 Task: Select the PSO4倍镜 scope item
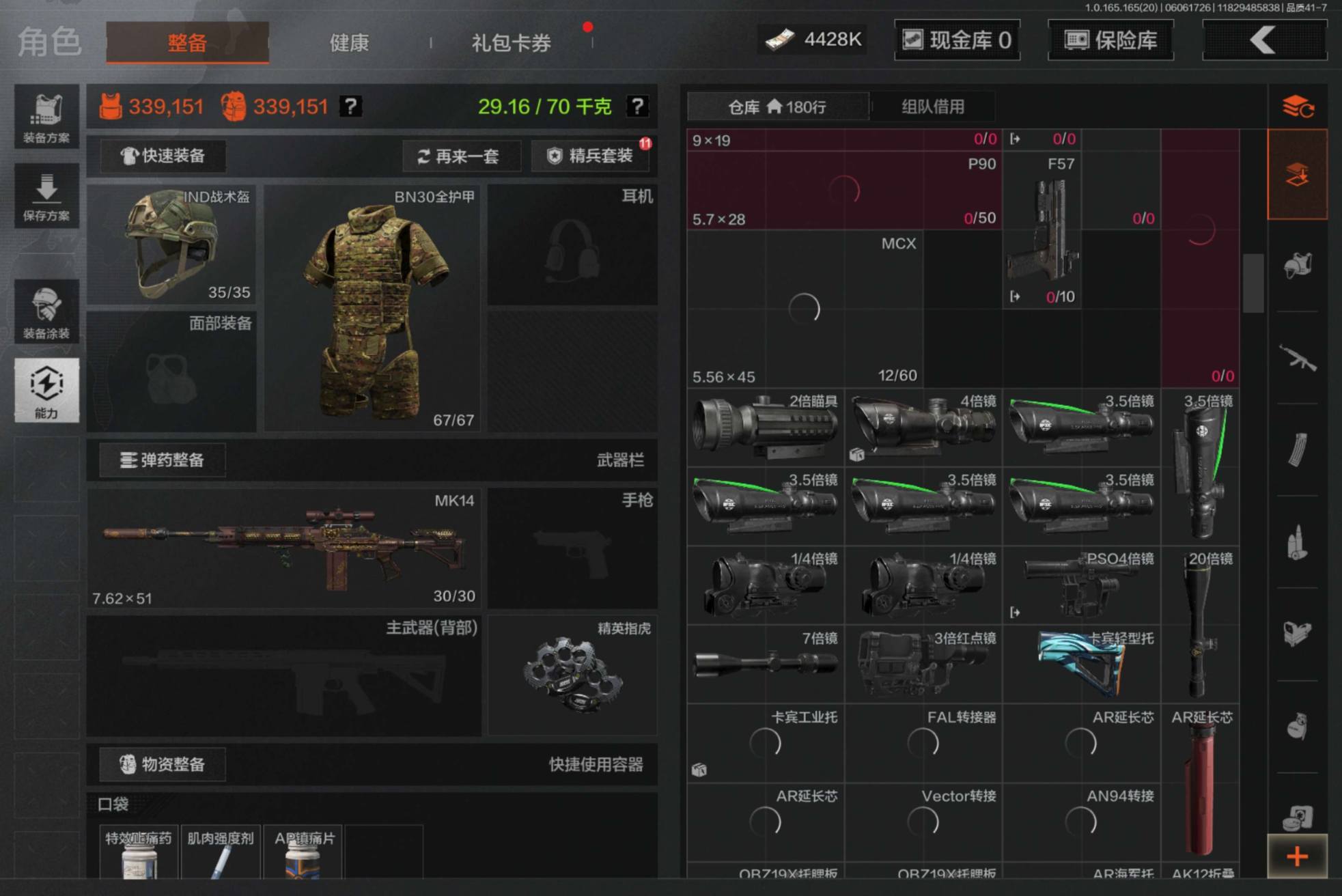(x=1082, y=586)
